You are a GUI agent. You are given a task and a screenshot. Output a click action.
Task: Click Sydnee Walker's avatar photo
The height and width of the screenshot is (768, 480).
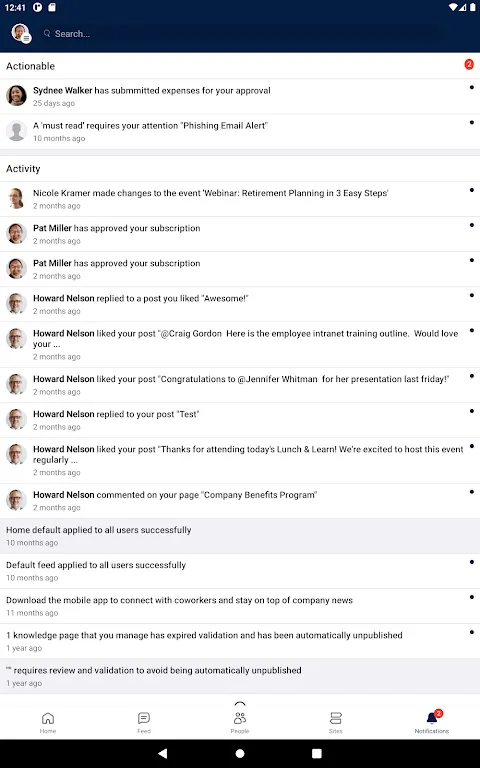(16, 96)
